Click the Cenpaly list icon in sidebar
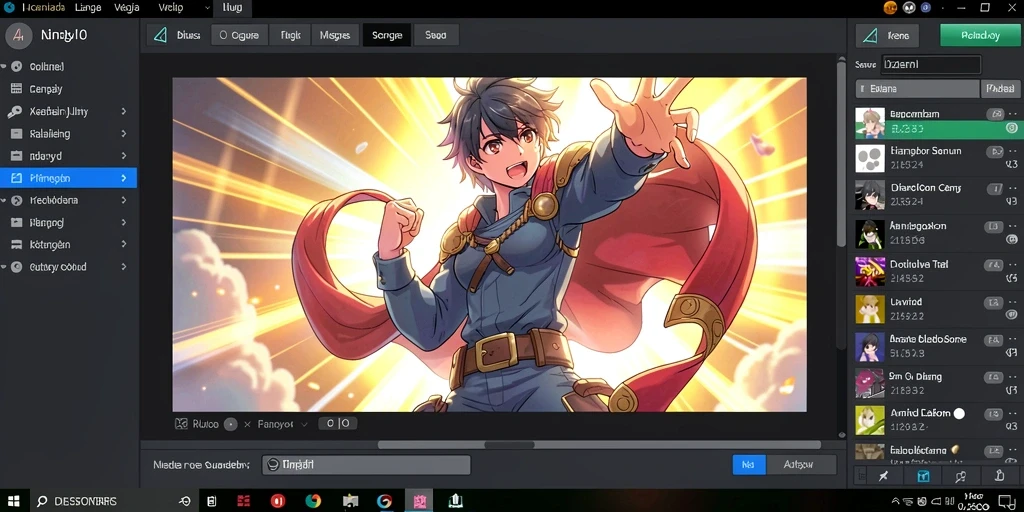Image resolution: width=1024 pixels, height=512 pixels. [17, 89]
